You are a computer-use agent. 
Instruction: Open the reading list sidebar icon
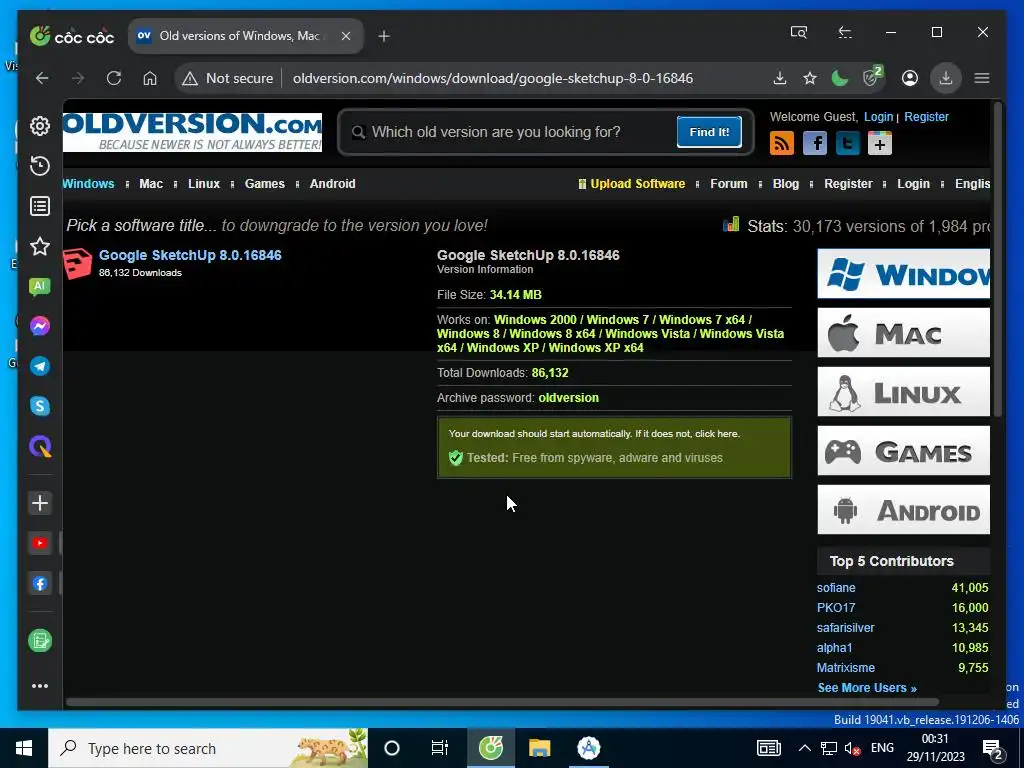point(40,206)
